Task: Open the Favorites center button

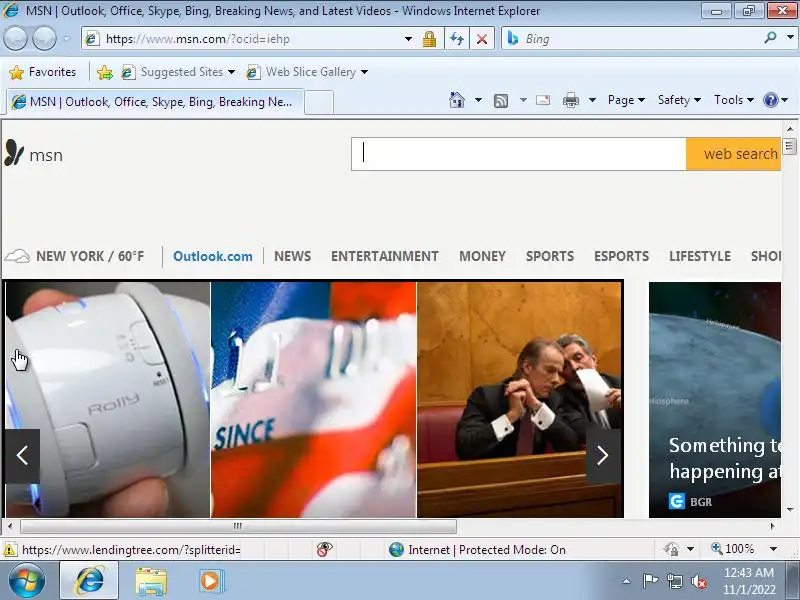Action: [x=43, y=72]
